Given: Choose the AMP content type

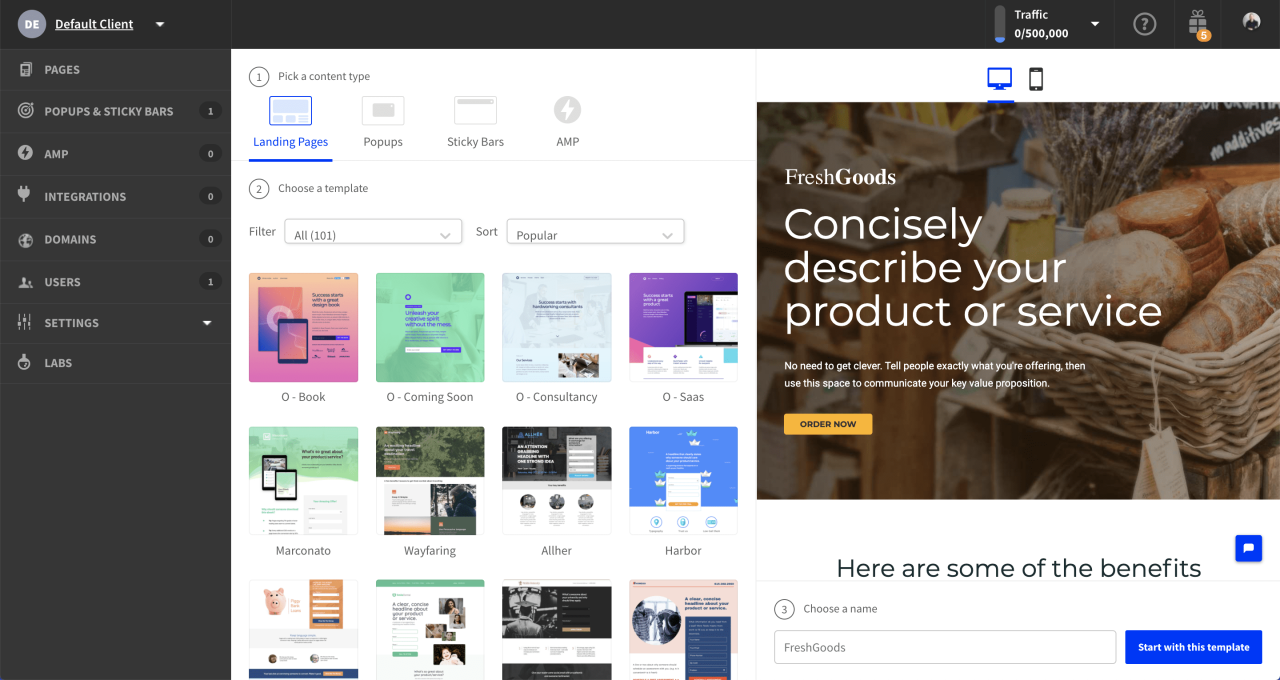Looking at the screenshot, I should [567, 120].
